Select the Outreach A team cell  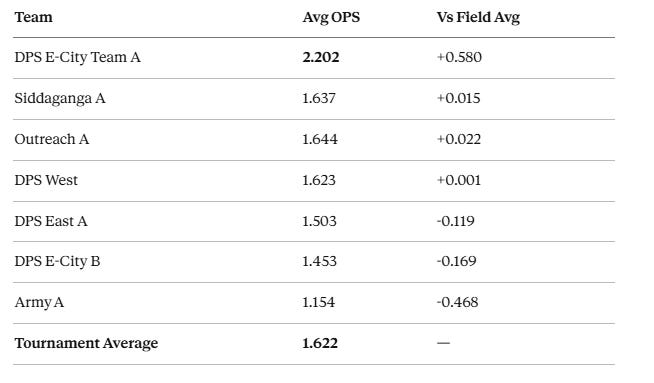point(51,139)
